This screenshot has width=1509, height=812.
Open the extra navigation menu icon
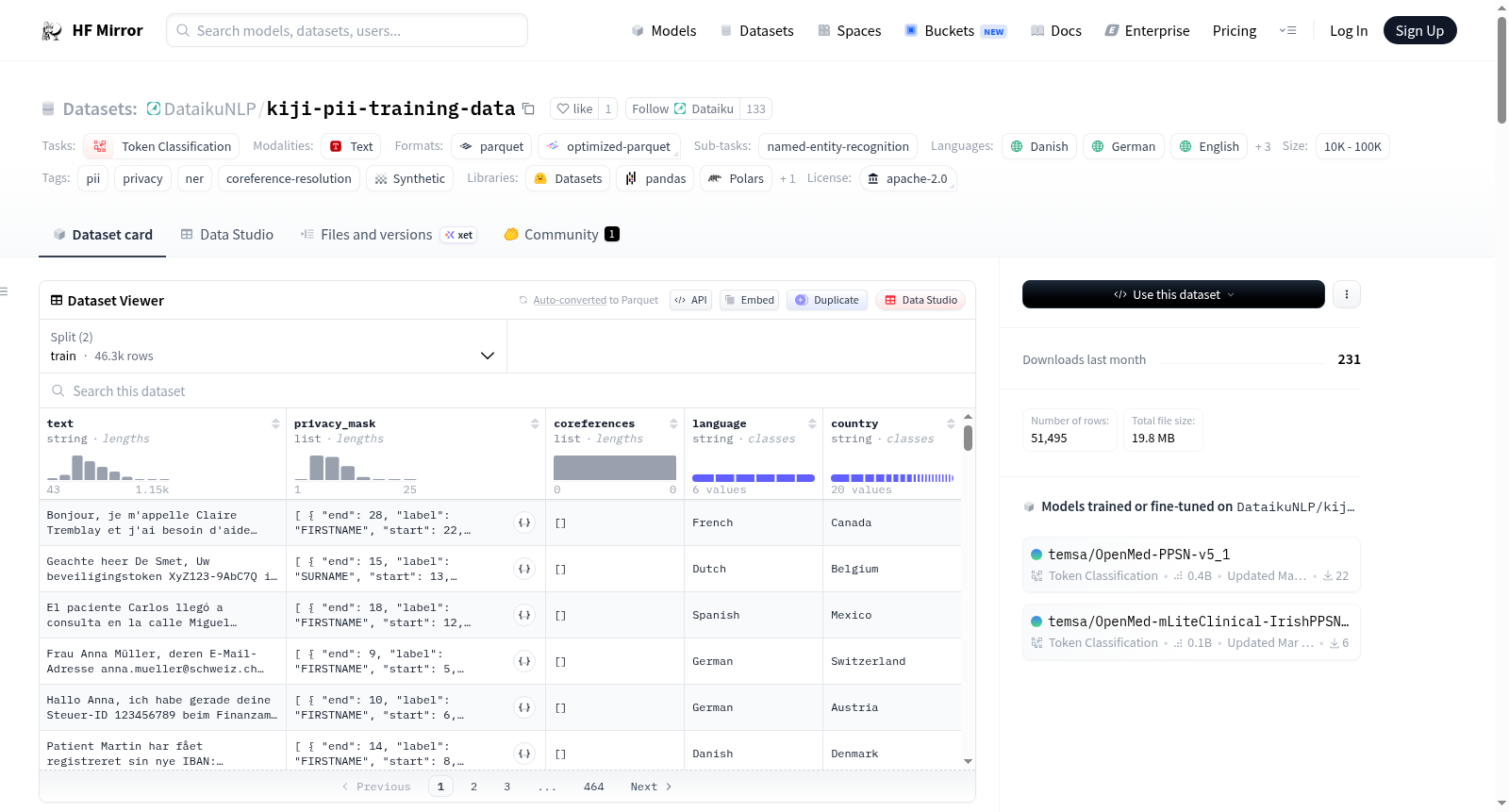click(1287, 31)
